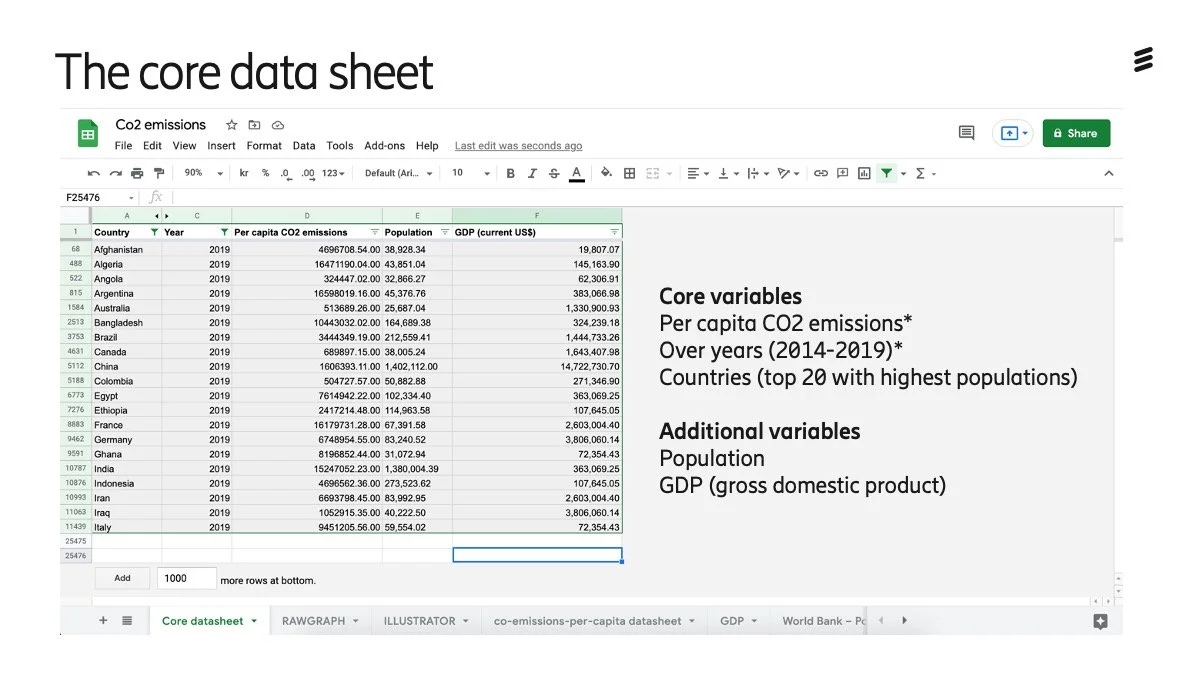Format as currency with the kr button
1200x675 pixels.
coord(244,173)
